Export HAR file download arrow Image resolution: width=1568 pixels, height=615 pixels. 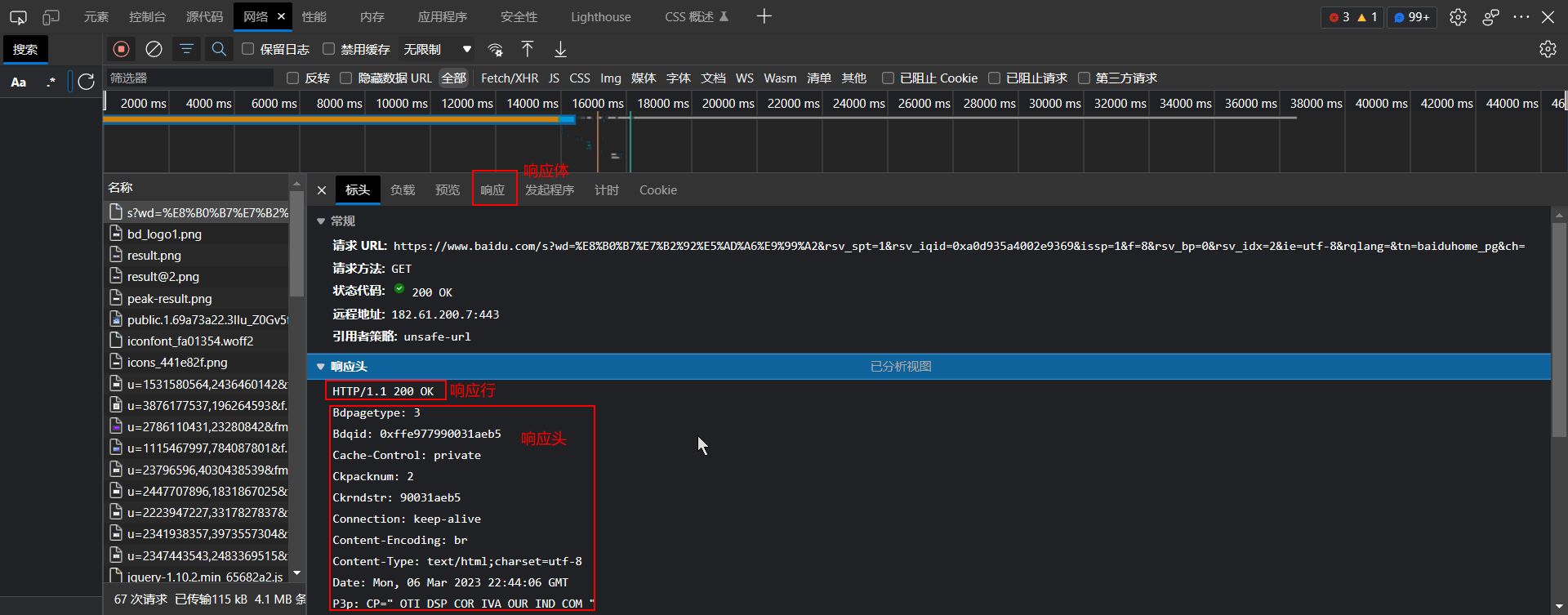pyautogui.click(x=560, y=50)
